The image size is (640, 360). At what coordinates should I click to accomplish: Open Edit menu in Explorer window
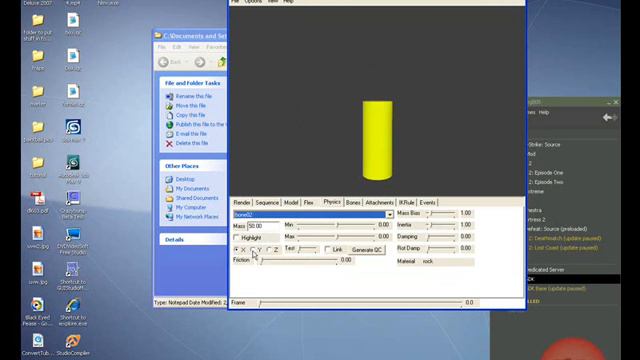point(177,47)
